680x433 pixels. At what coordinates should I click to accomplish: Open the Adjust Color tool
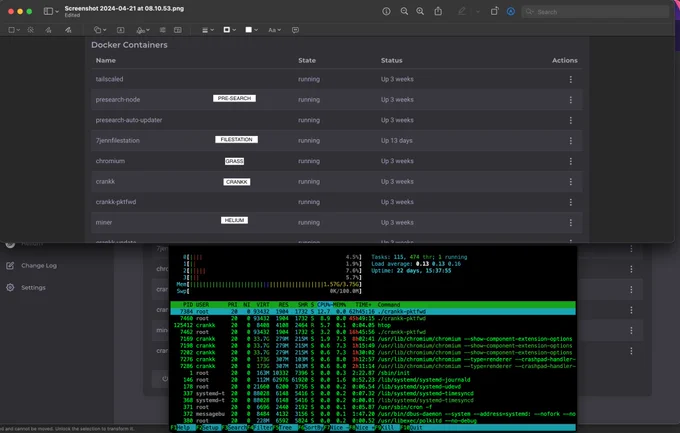(162, 30)
